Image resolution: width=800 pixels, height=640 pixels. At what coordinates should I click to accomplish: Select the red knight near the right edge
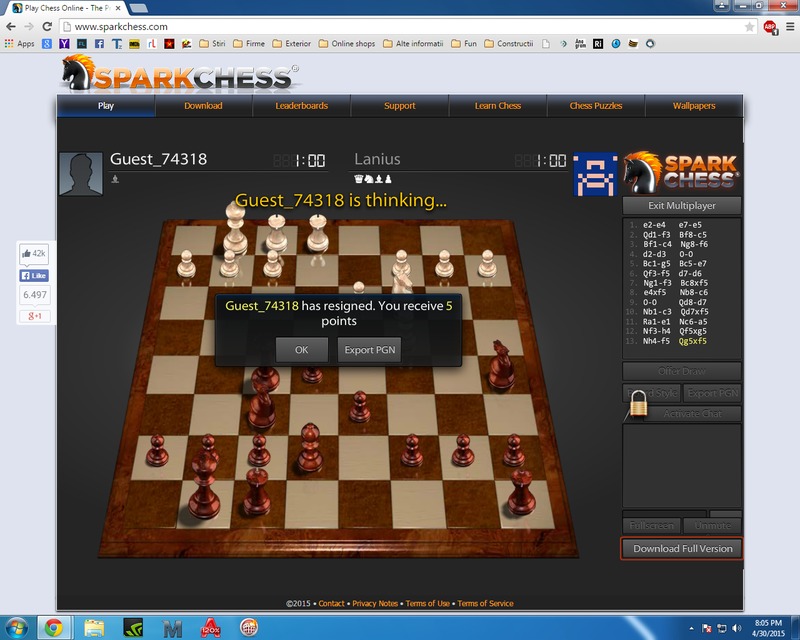tap(500, 365)
